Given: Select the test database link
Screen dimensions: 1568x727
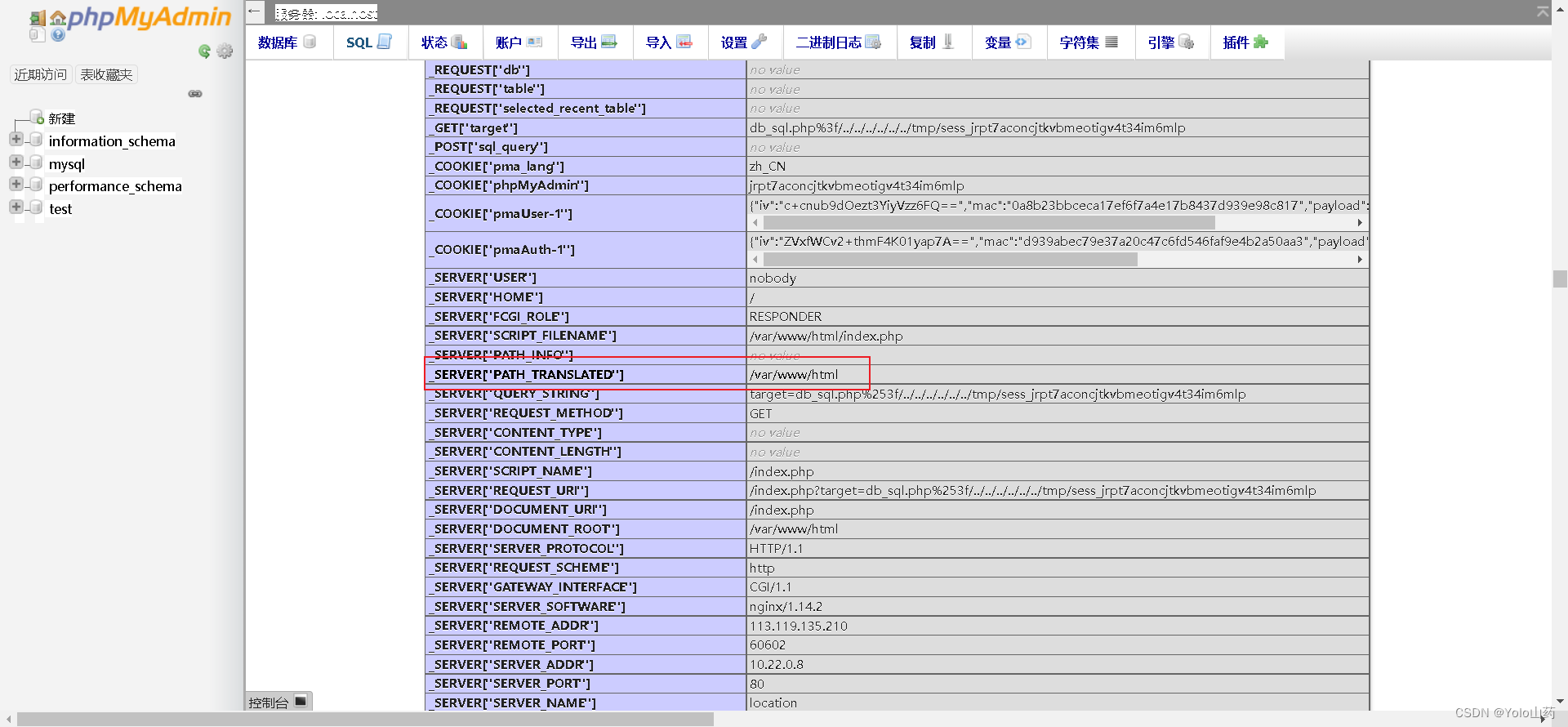Looking at the screenshot, I should (60, 209).
